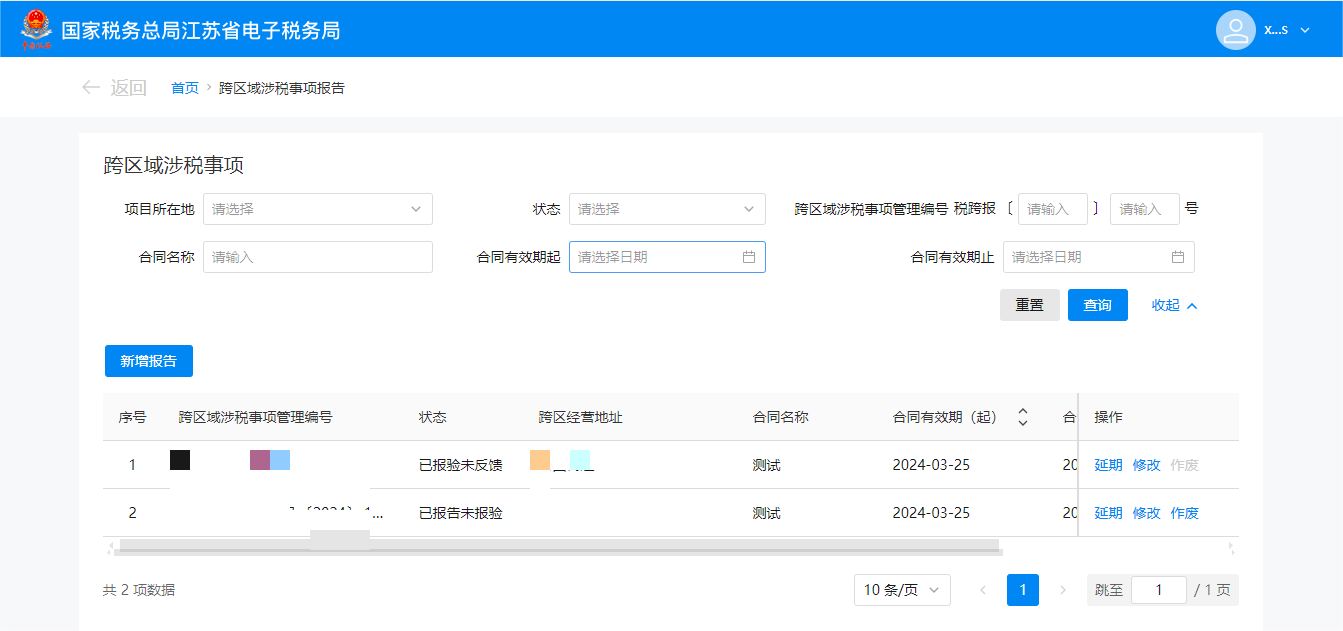1343x631 pixels.
Task: Click the tax bureau emblem logo
Action: tap(36, 29)
